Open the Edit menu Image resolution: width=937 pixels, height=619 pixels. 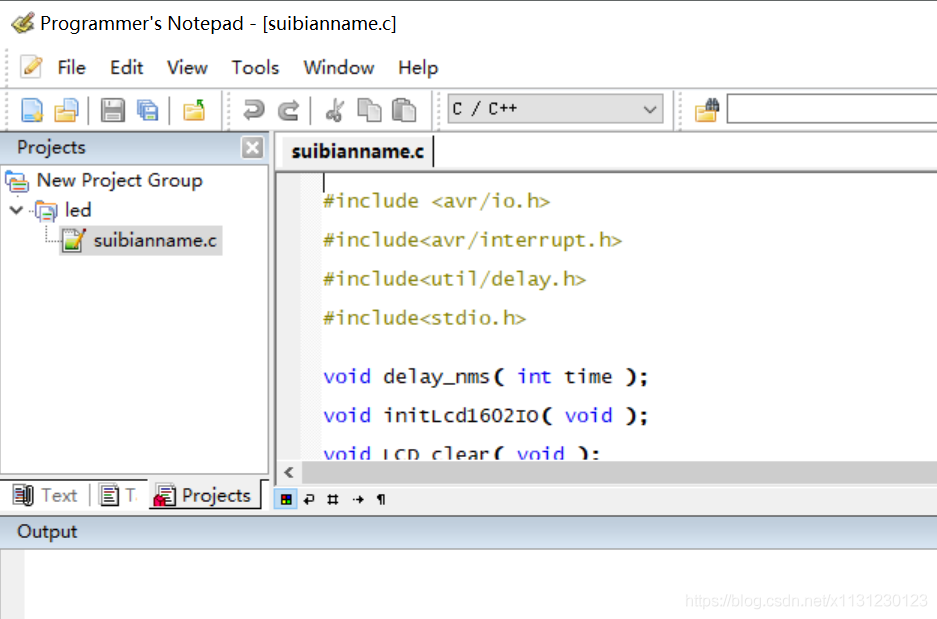coord(126,68)
